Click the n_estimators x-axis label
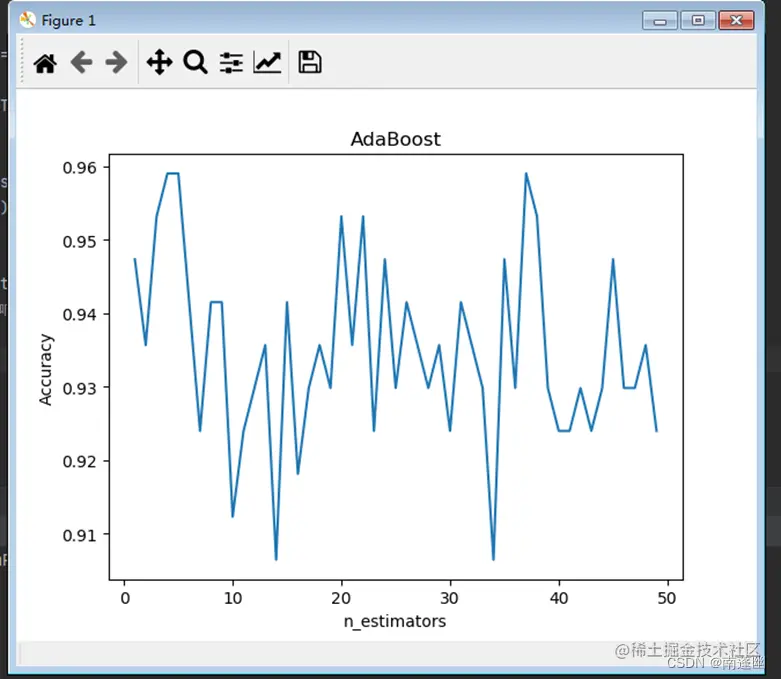Screen dimensions: 781x679 (x=395, y=621)
